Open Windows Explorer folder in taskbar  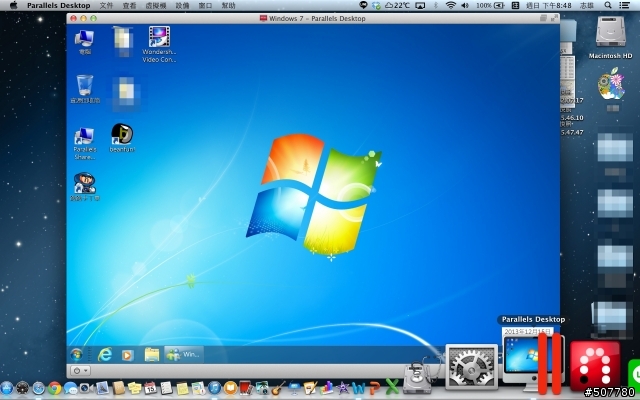coord(152,354)
